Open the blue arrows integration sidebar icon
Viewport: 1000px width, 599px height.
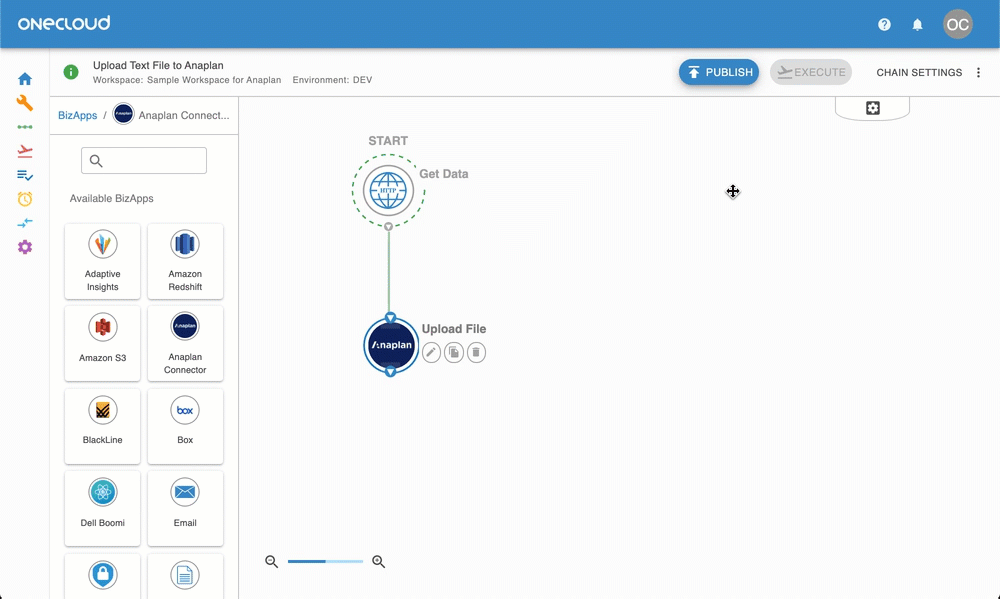pyautogui.click(x=25, y=223)
